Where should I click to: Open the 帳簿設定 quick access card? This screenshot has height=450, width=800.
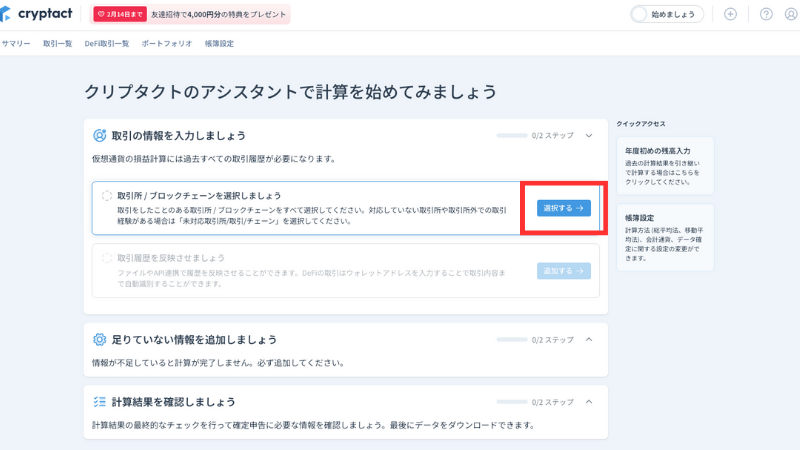pyautogui.click(x=665, y=237)
